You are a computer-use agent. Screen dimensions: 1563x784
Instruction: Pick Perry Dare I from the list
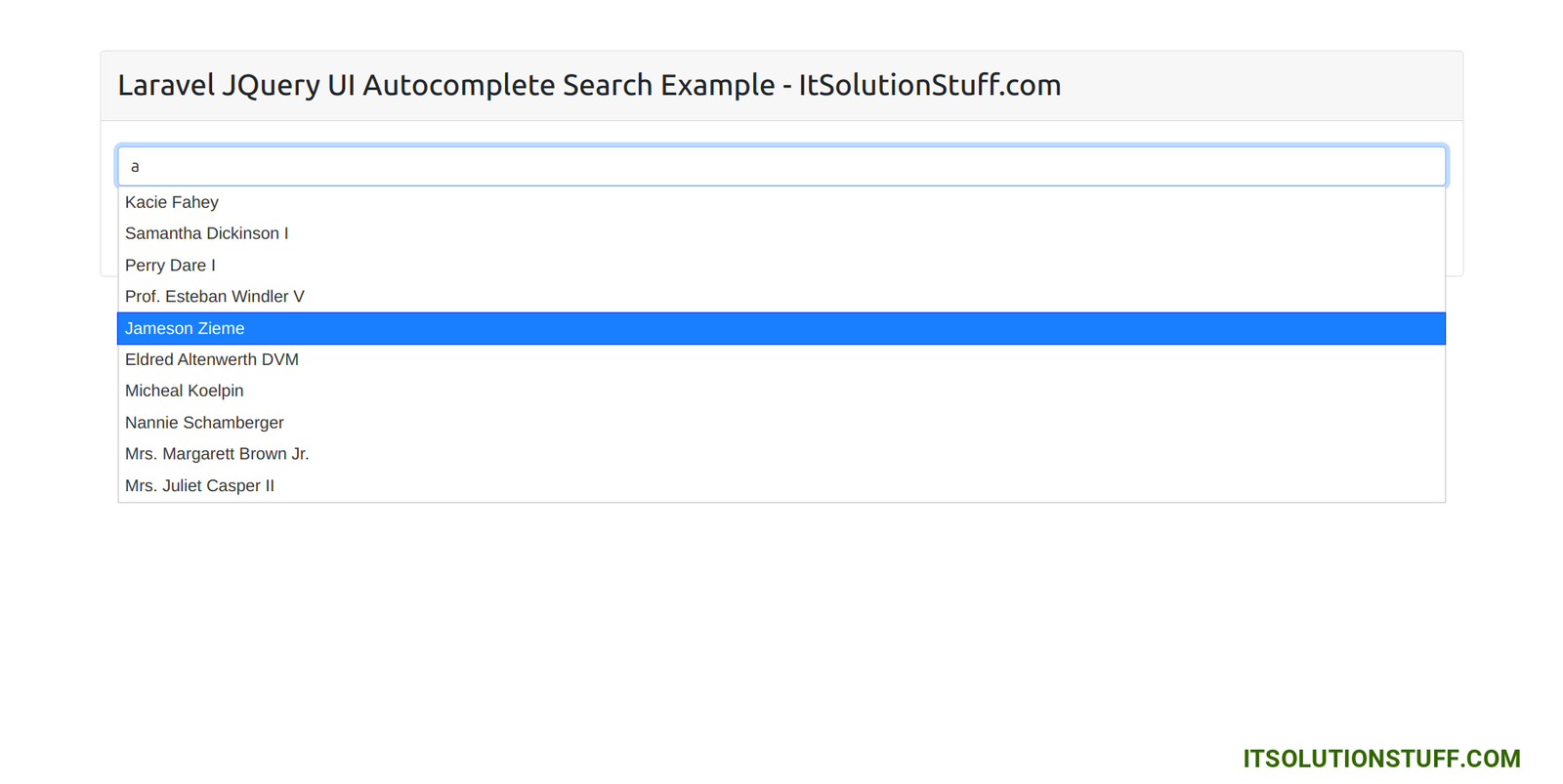pyautogui.click(x=170, y=266)
